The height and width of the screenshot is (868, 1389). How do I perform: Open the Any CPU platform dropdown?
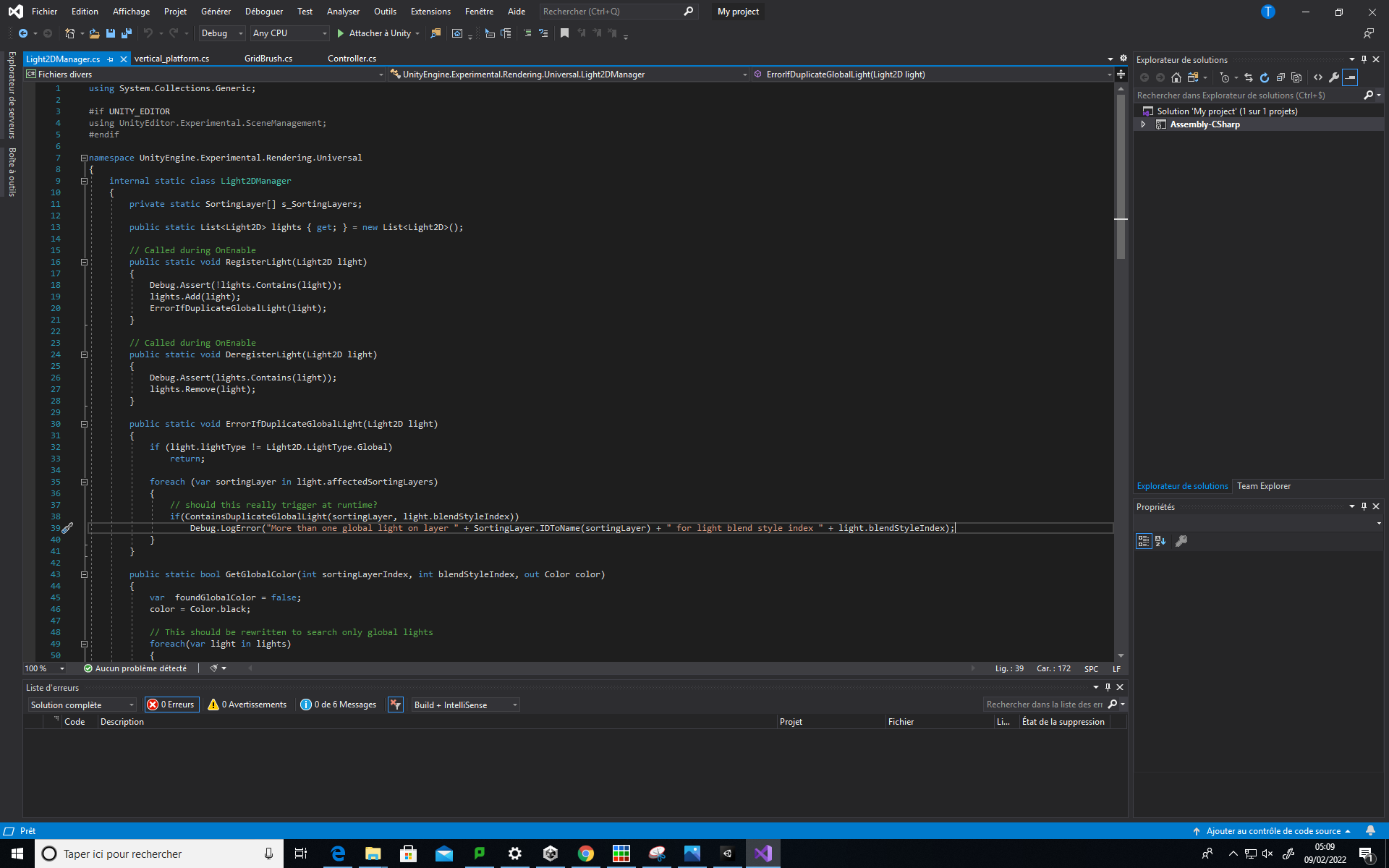coord(289,33)
